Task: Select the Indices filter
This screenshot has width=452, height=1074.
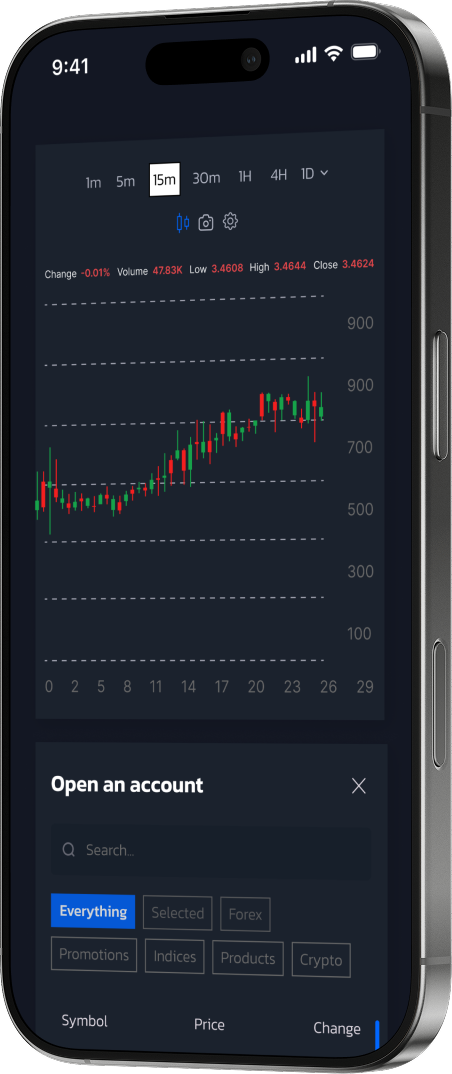Action: pos(175,957)
